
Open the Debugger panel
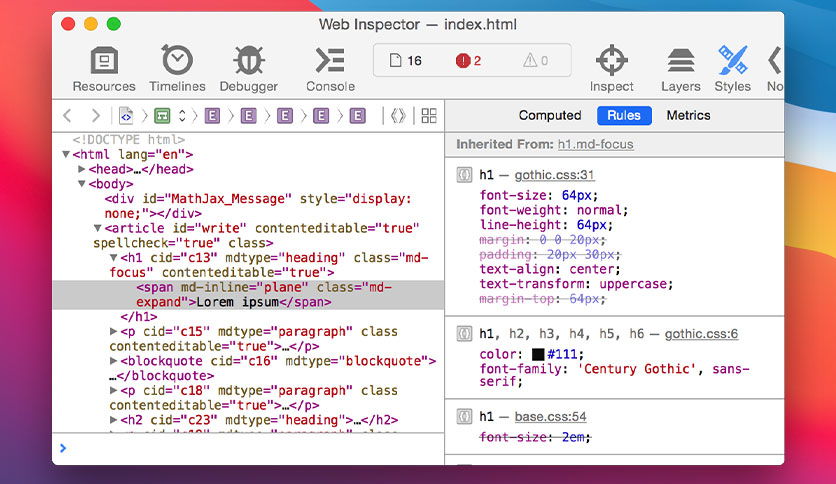coord(248,69)
